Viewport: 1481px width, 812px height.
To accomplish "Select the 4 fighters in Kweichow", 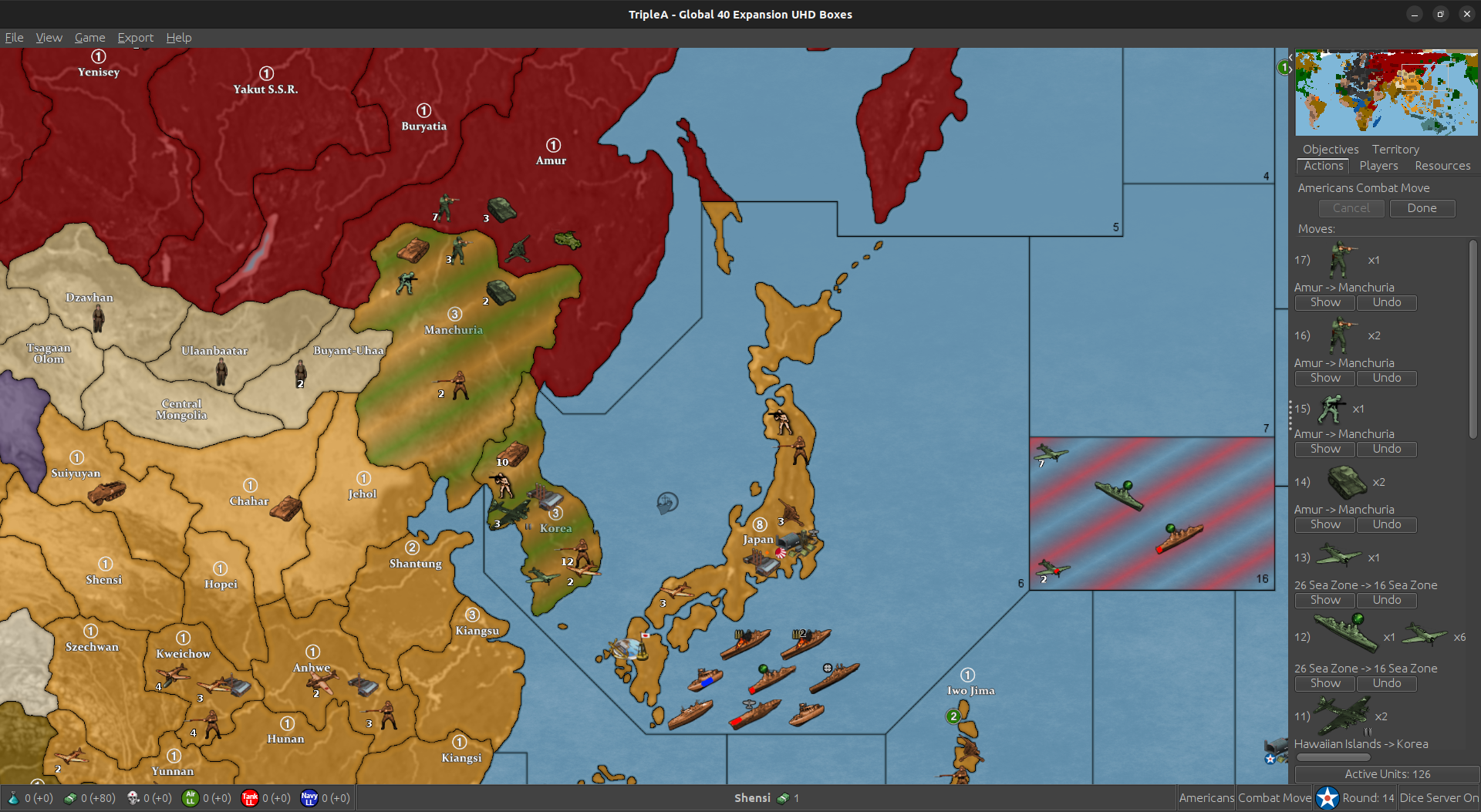I will pos(171,676).
